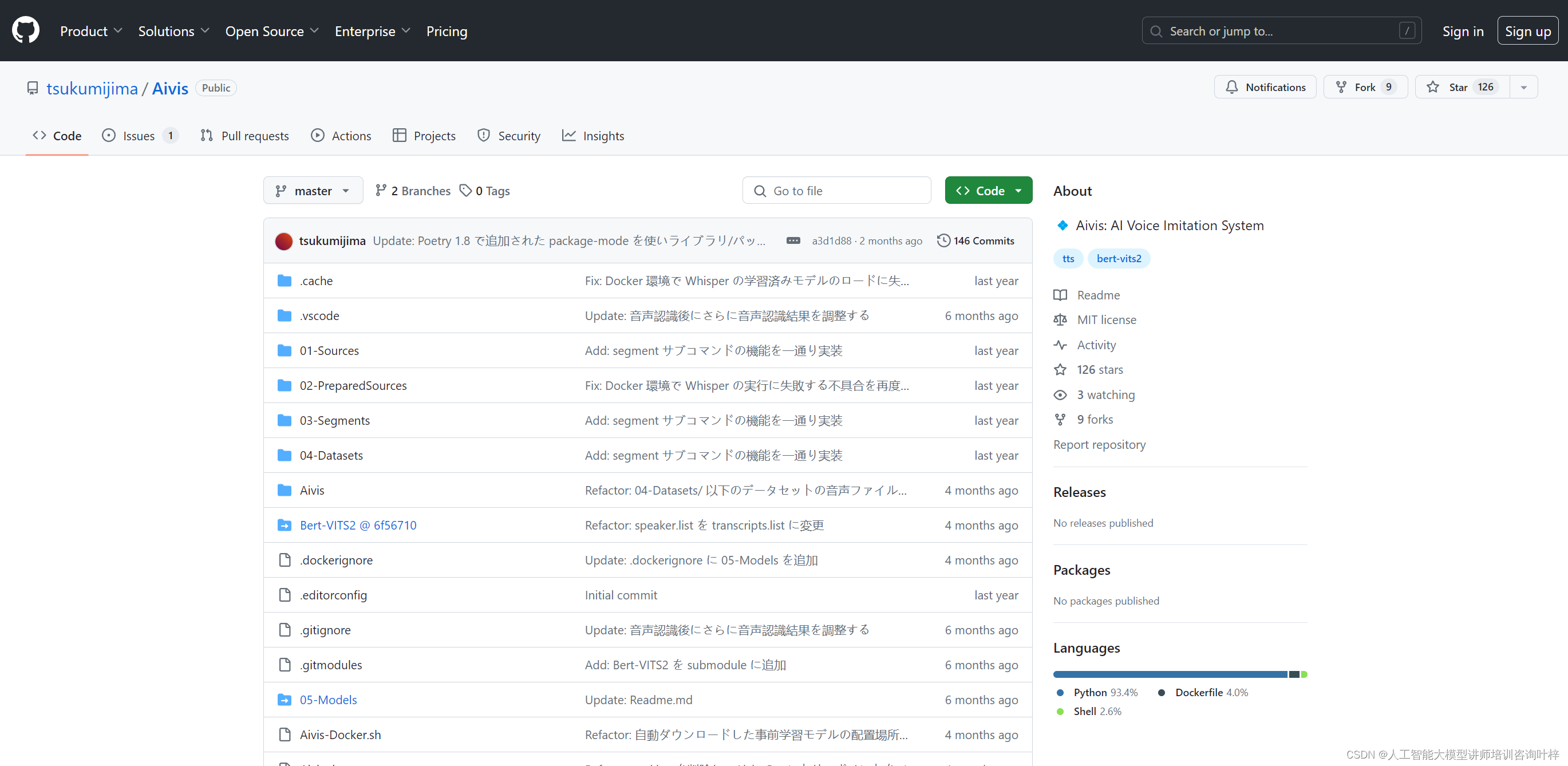
Task: Open the master branch dropdown
Action: coord(313,191)
